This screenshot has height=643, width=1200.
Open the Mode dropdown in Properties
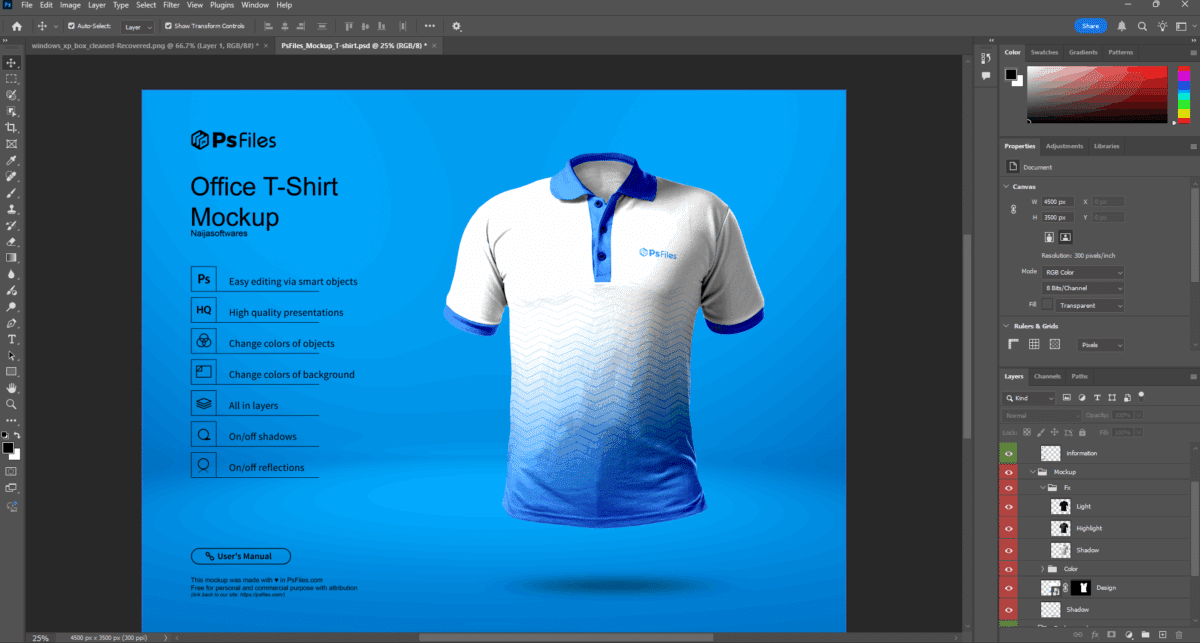pyautogui.click(x=1083, y=271)
